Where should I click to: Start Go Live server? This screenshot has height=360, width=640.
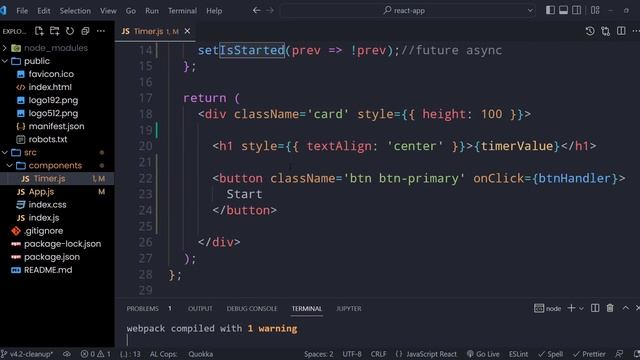(x=483, y=354)
